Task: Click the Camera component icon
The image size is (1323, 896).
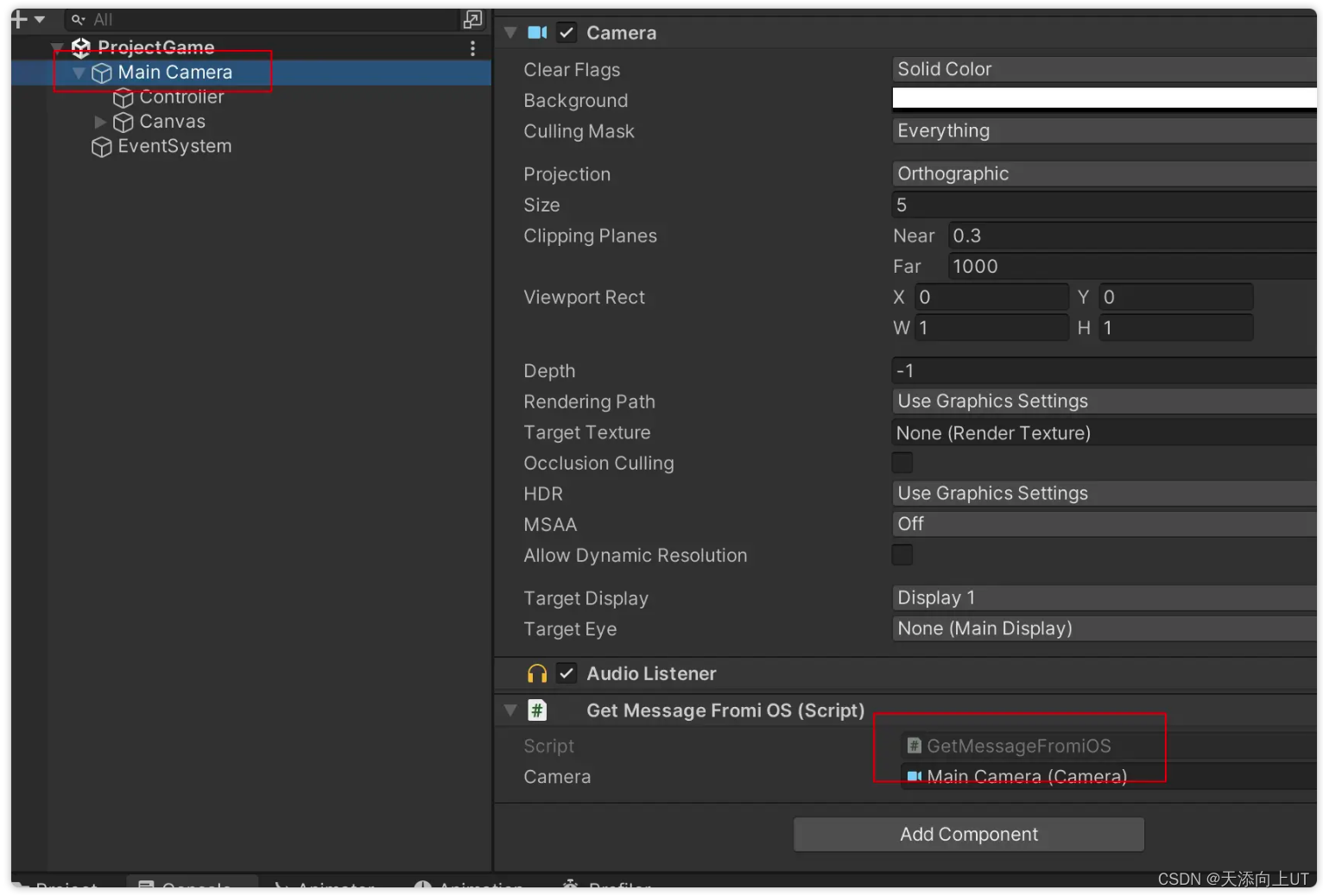Action: pyautogui.click(x=537, y=33)
